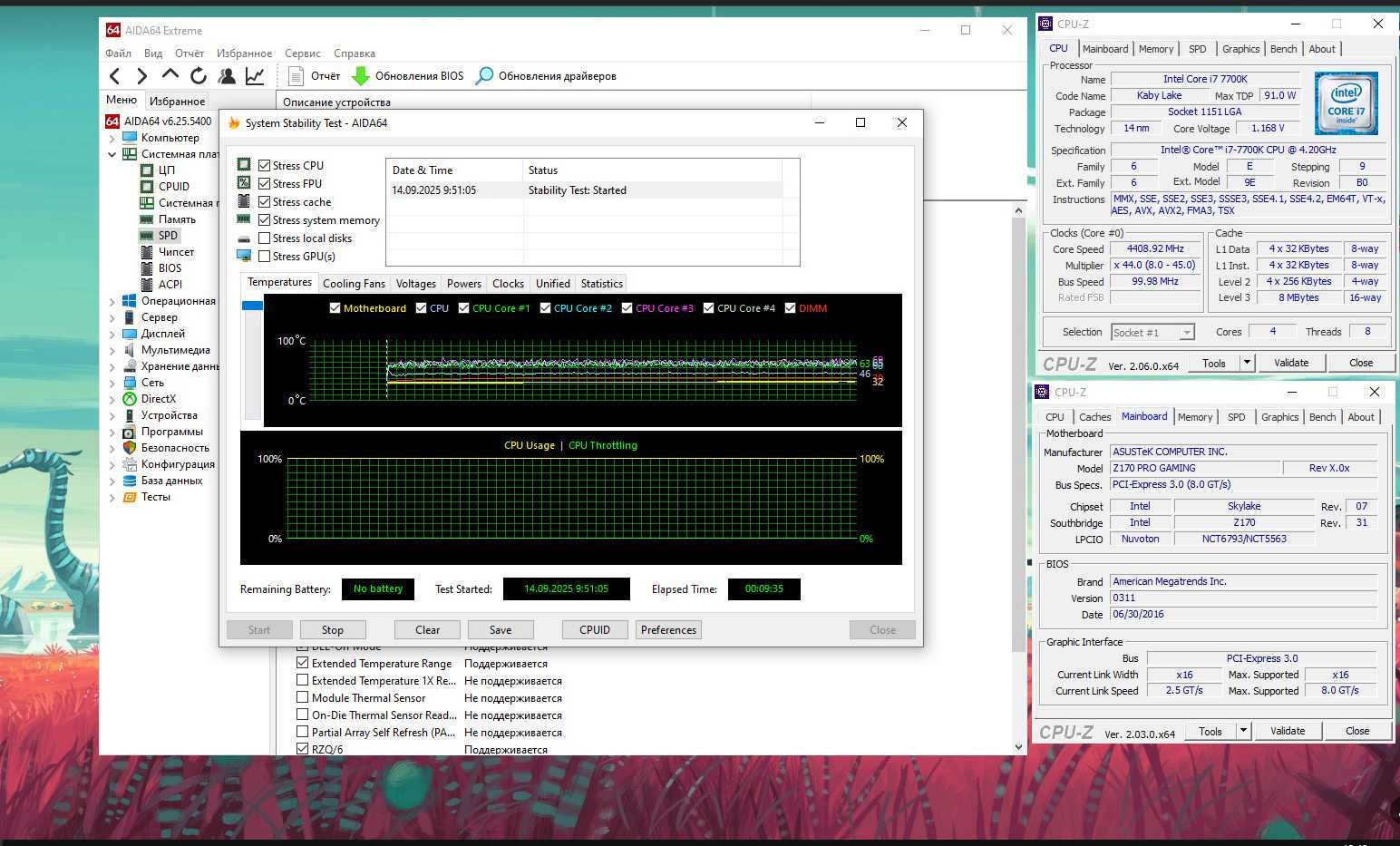Click the AIDA64 back navigation arrow
Image resolution: width=1400 pixels, height=846 pixels.
pyautogui.click(x=115, y=76)
